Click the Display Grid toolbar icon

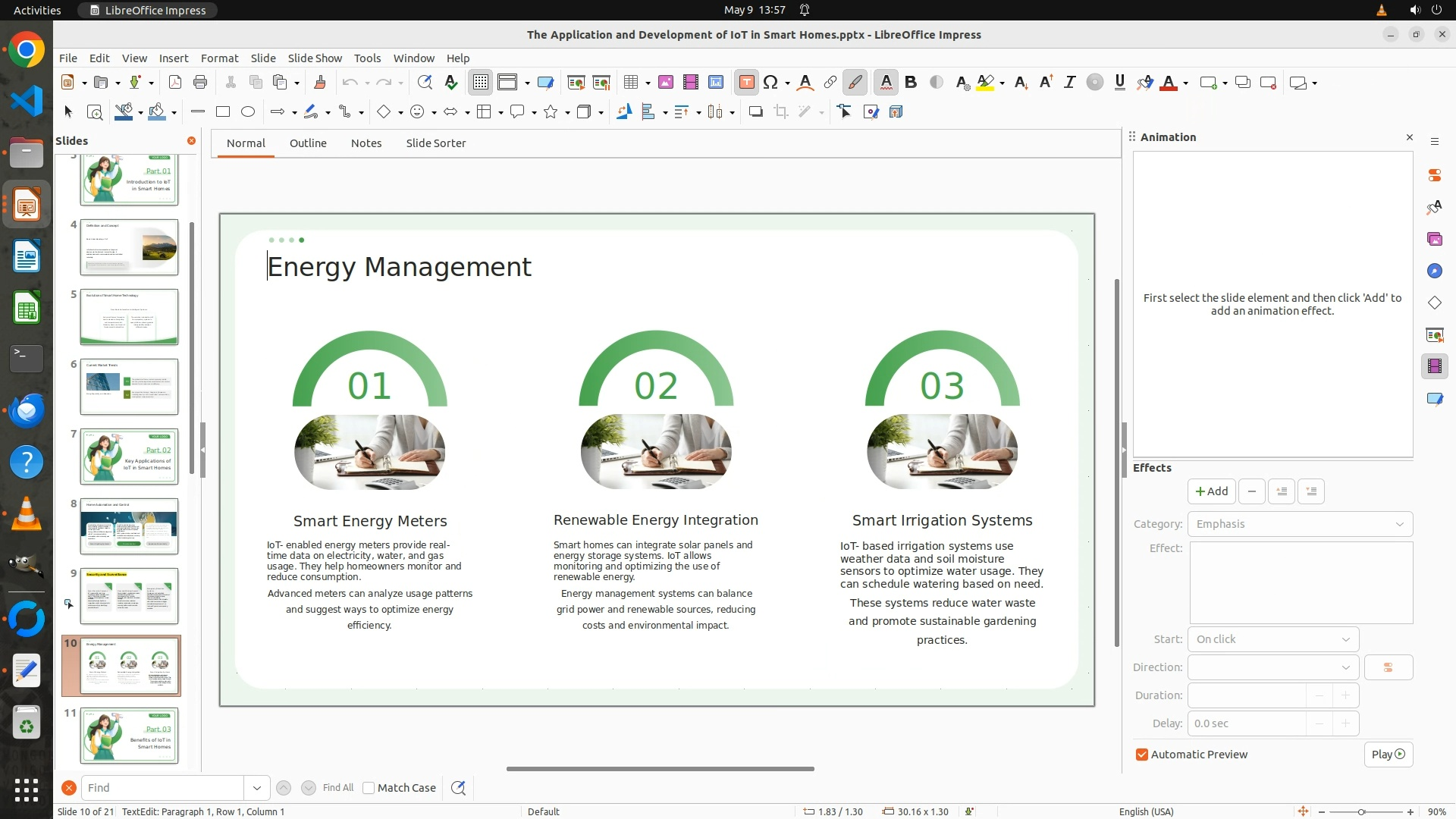(481, 83)
